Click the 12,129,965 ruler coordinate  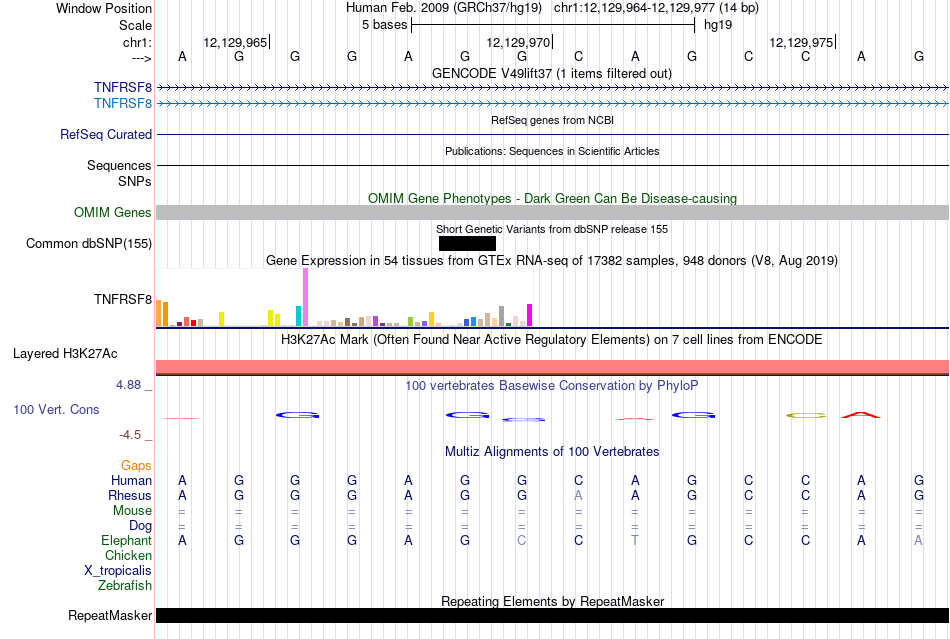[x=235, y=42]
